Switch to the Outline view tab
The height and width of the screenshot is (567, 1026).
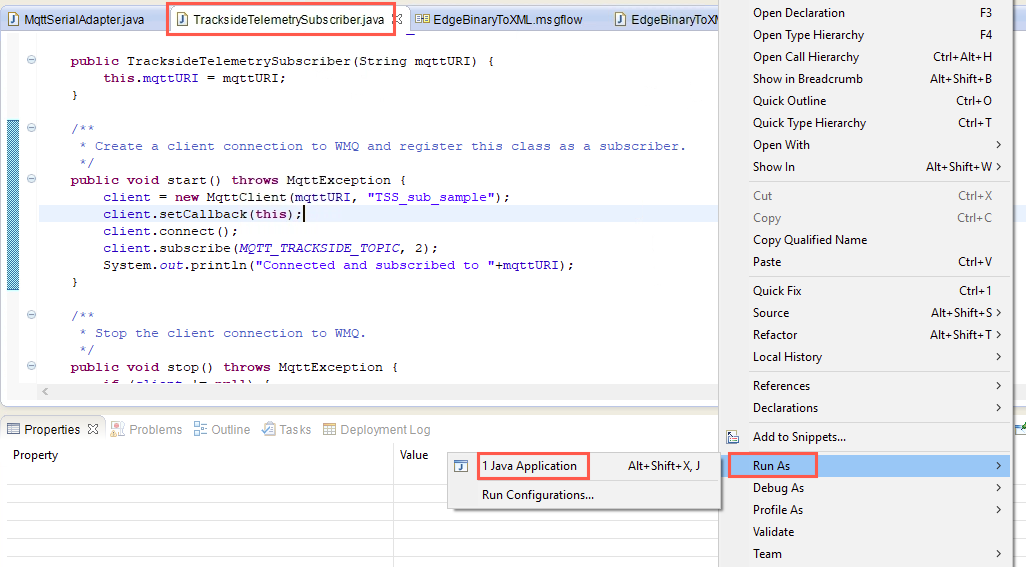pyautogui.click(x=222, y=430)
